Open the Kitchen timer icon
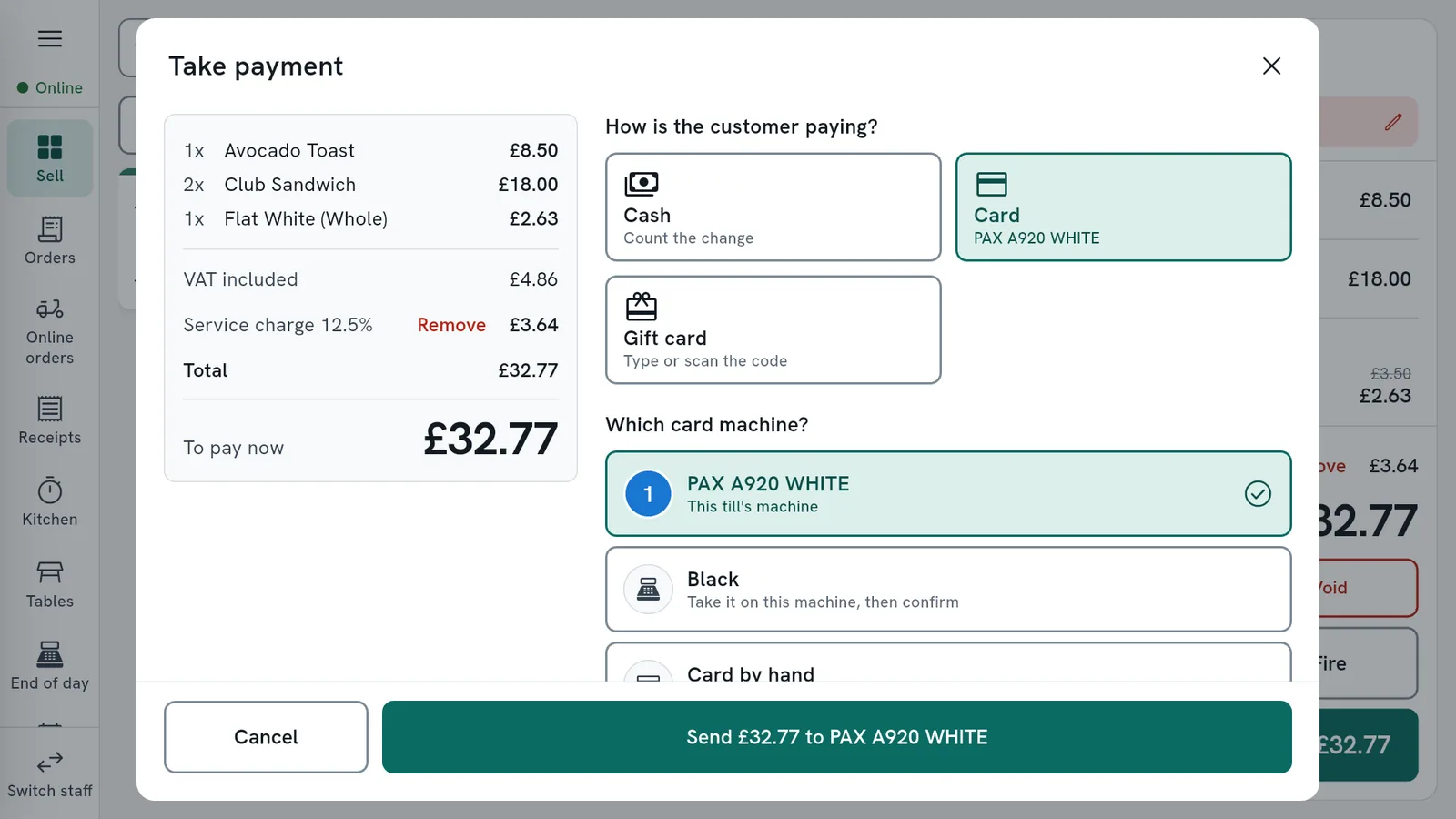 click(x=50, y=490)
